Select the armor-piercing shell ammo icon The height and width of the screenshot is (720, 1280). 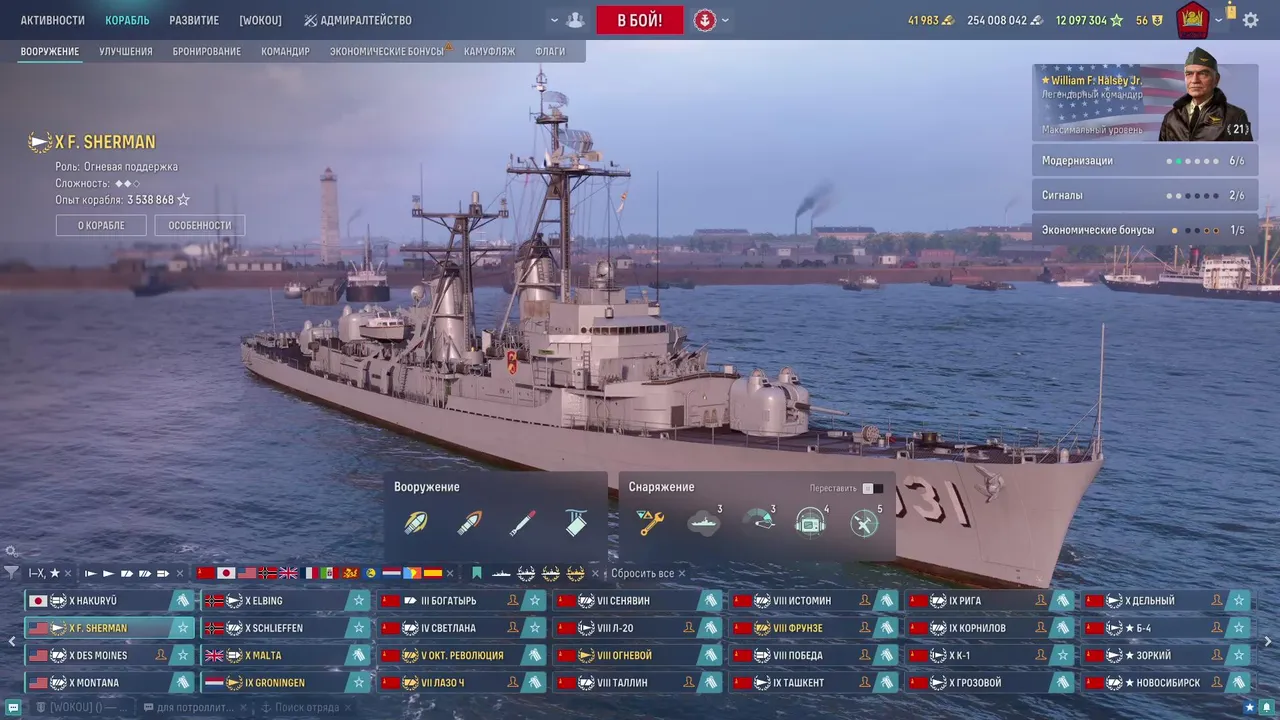tap(469, 522)
